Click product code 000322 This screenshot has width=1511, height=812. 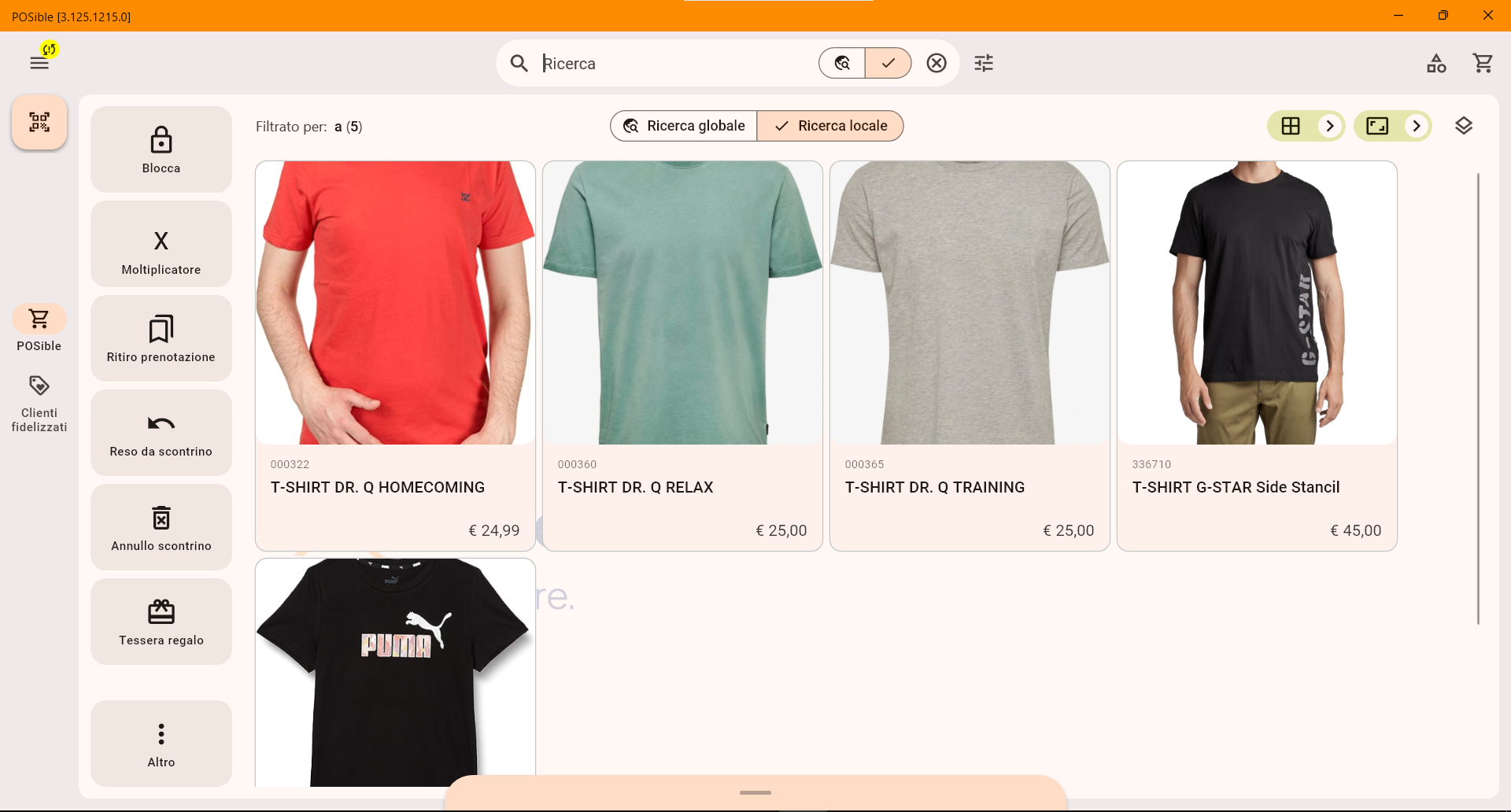point(290,464)
